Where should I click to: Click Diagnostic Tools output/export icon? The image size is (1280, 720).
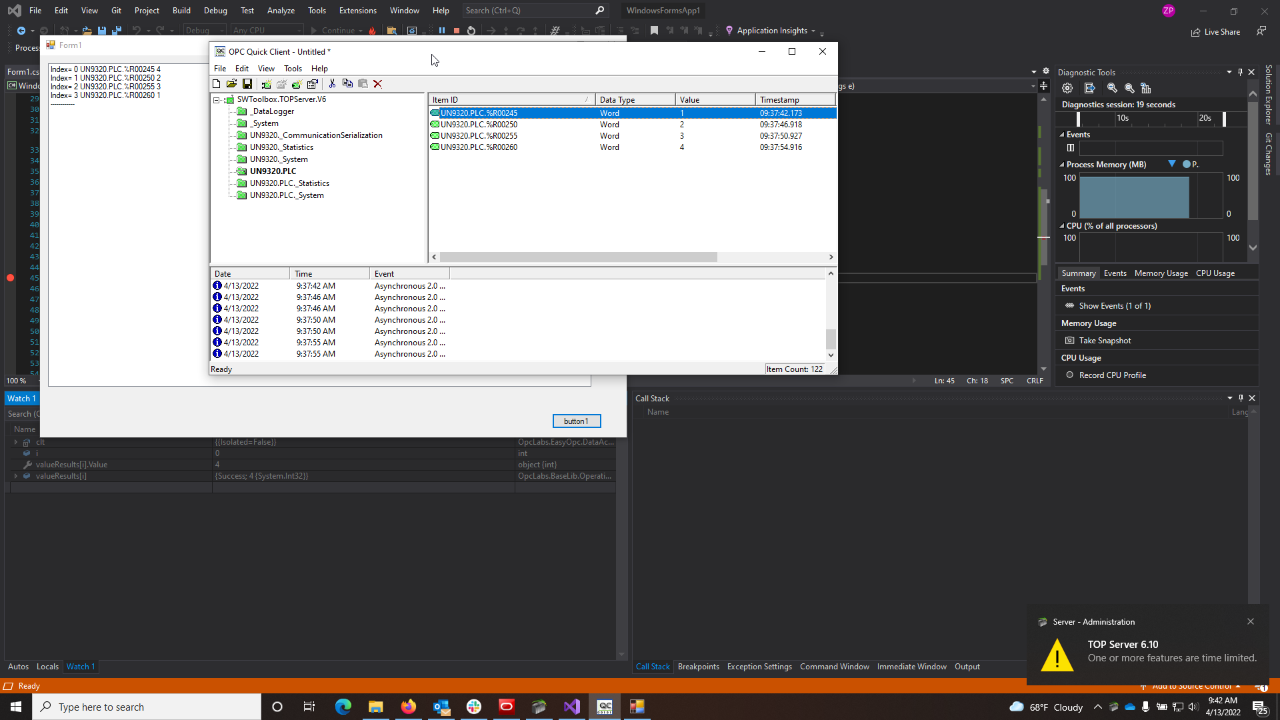click(1089, 88)
